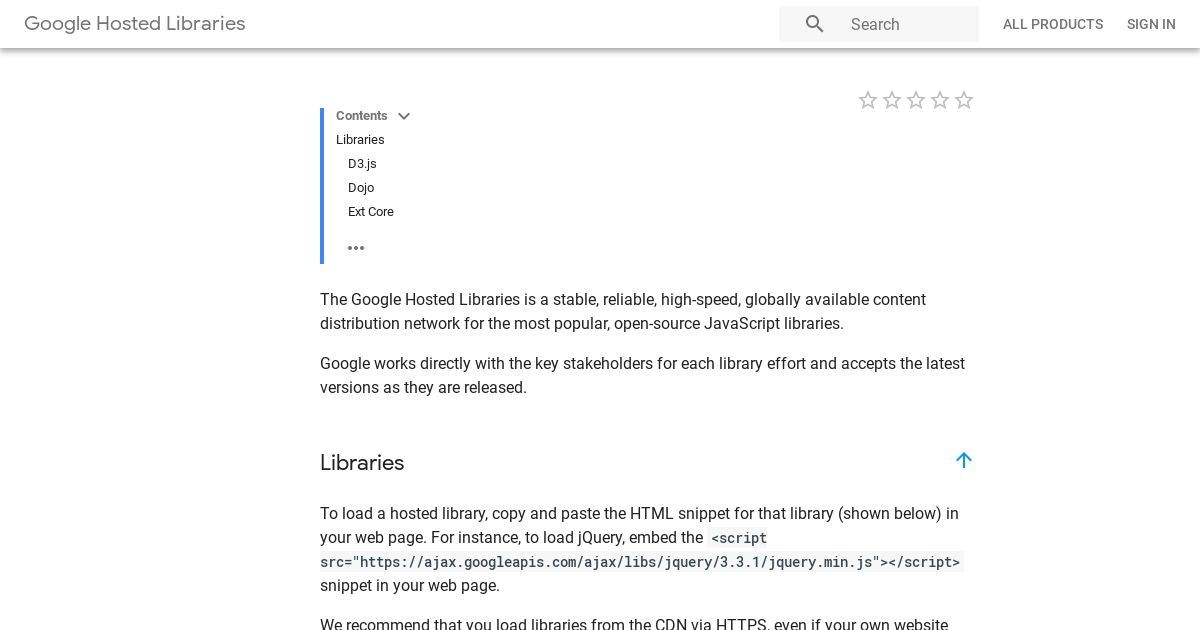Rate the page five stars
Viewport: 1200px width, 630px height.
pyautogui.click(x=964, y=100)
